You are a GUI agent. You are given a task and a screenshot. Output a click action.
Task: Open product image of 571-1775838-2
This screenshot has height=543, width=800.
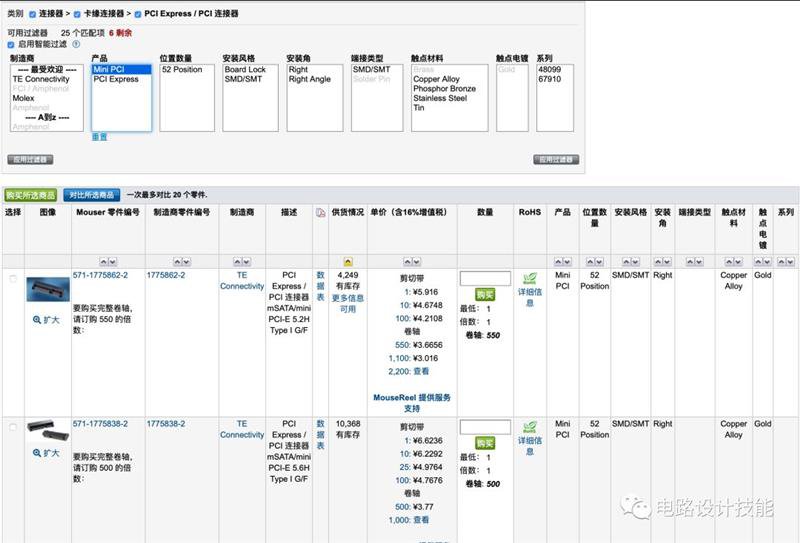click(48, 430)
